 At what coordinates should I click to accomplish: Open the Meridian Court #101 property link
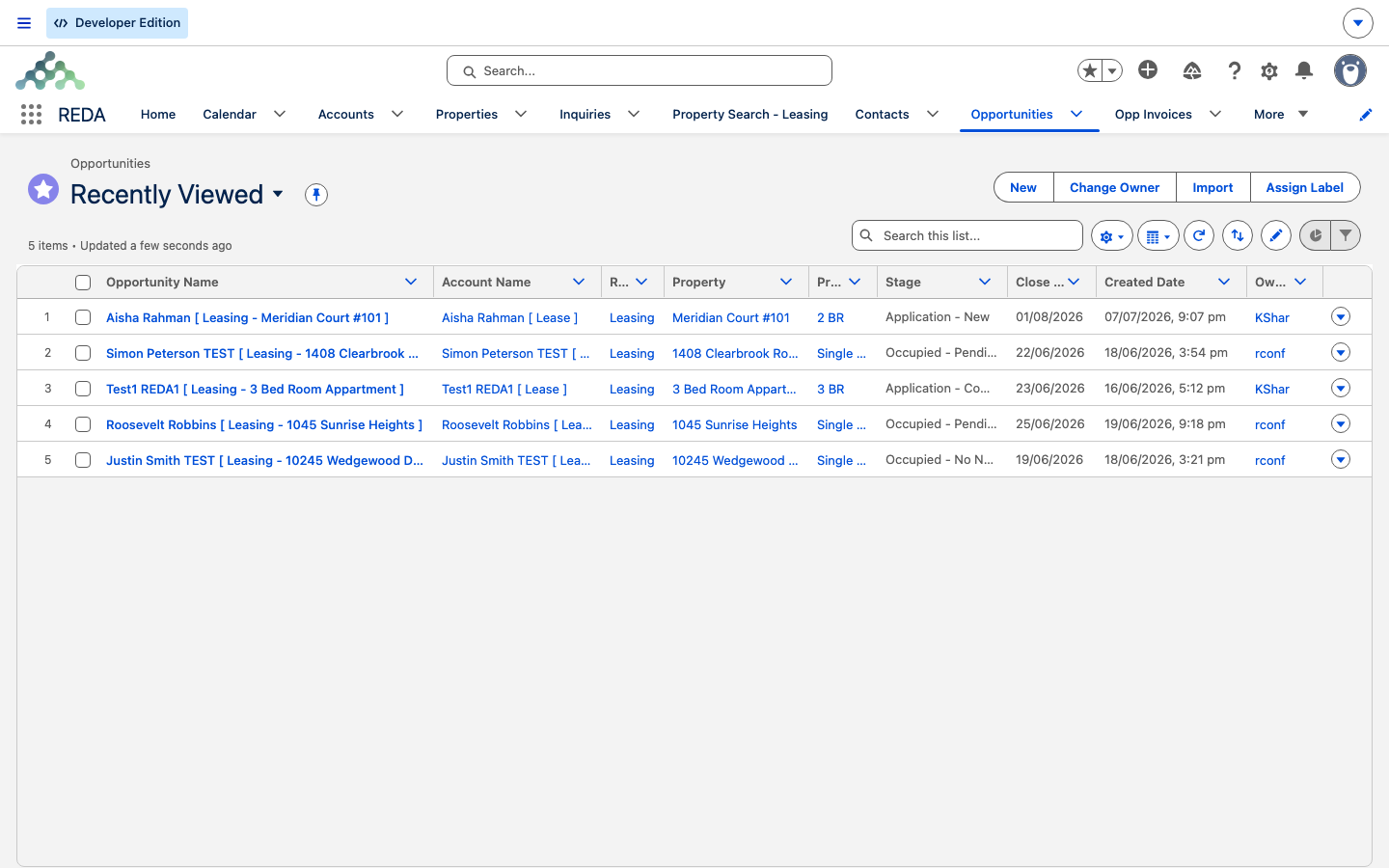tap(731, 317)
